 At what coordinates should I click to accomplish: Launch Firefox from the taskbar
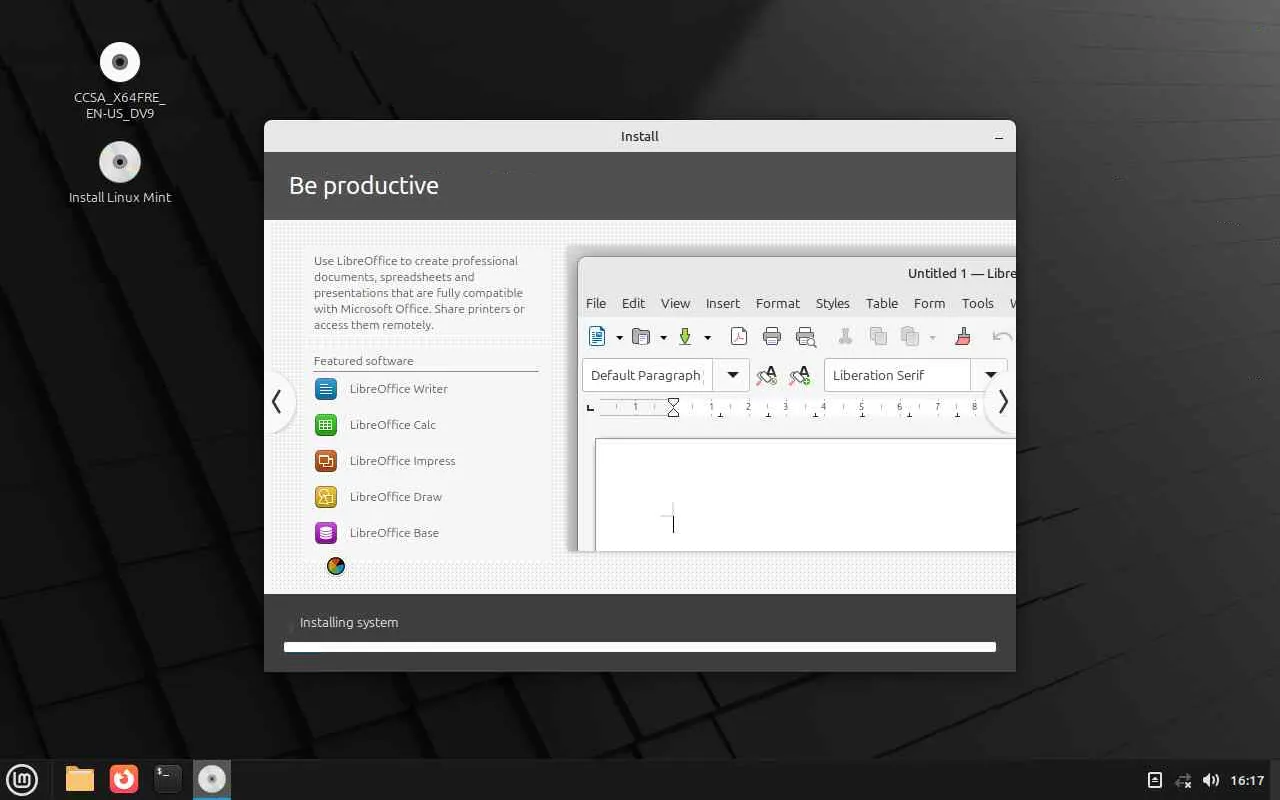124,779
